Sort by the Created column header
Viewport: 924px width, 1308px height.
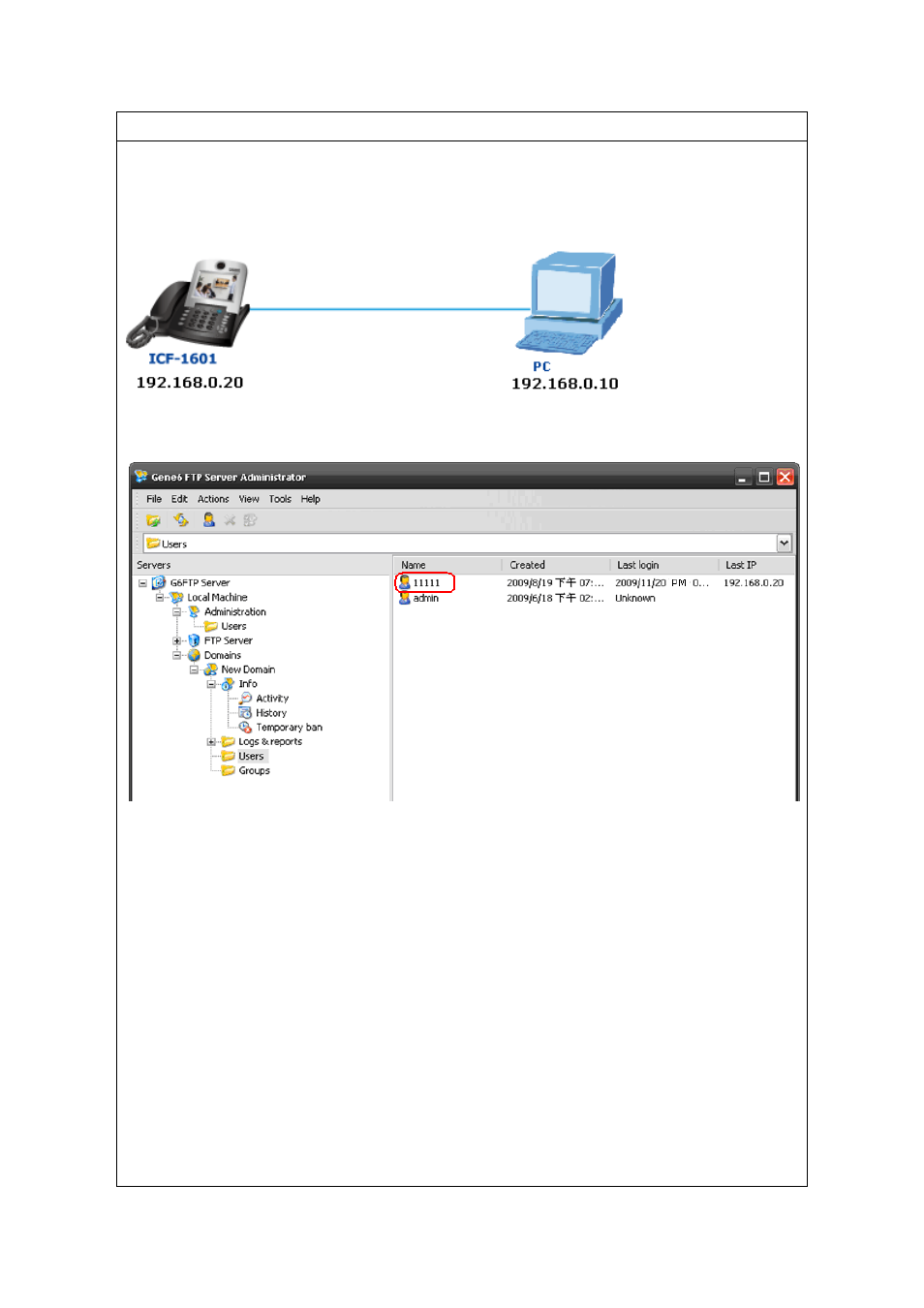click(528, 565)
